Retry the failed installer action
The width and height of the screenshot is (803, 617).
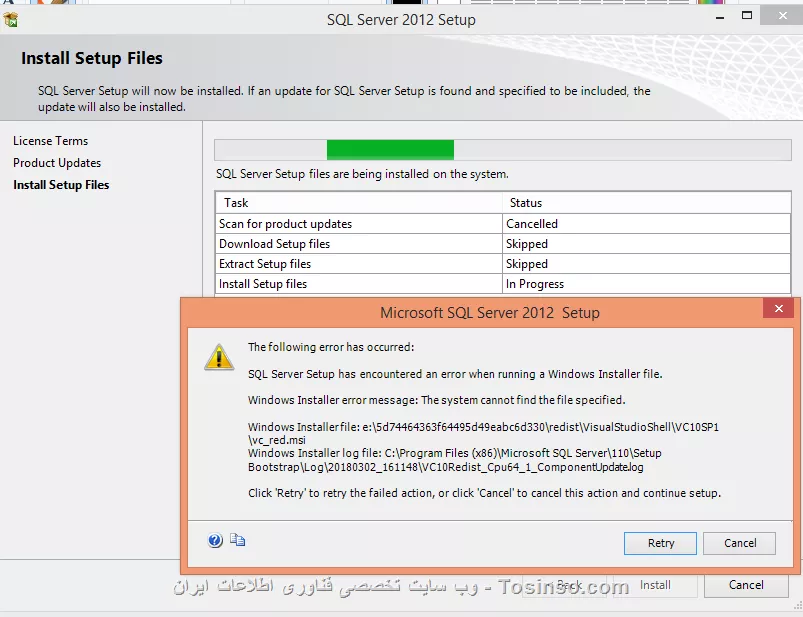660,543
